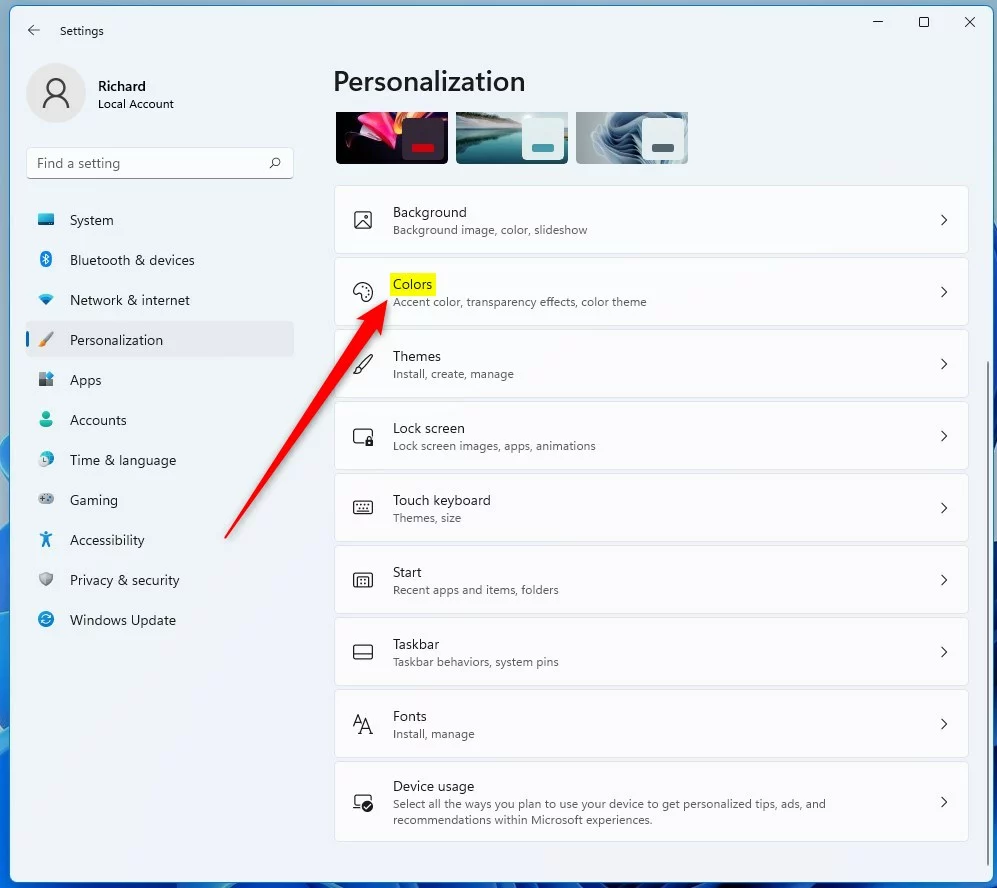The width and height of the screenshot is (997, 888).
Task: Click the Background picture icon
Action: [x=363, y=220]
